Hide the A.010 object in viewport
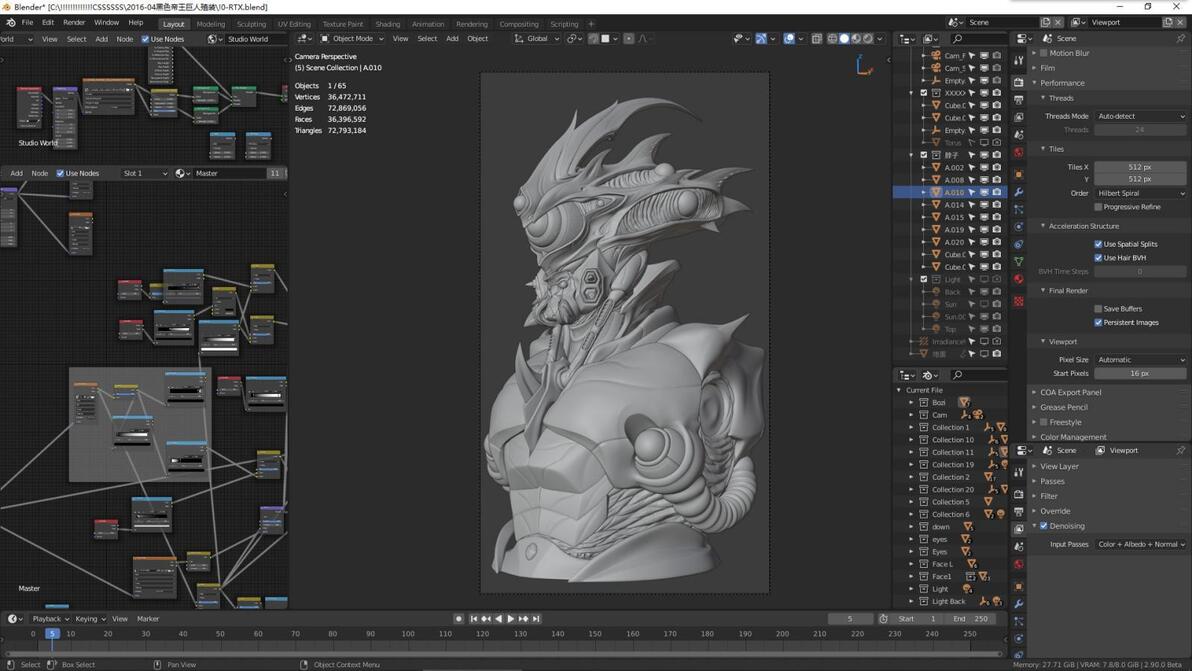 pyautogui.click(x=984, y=192)
